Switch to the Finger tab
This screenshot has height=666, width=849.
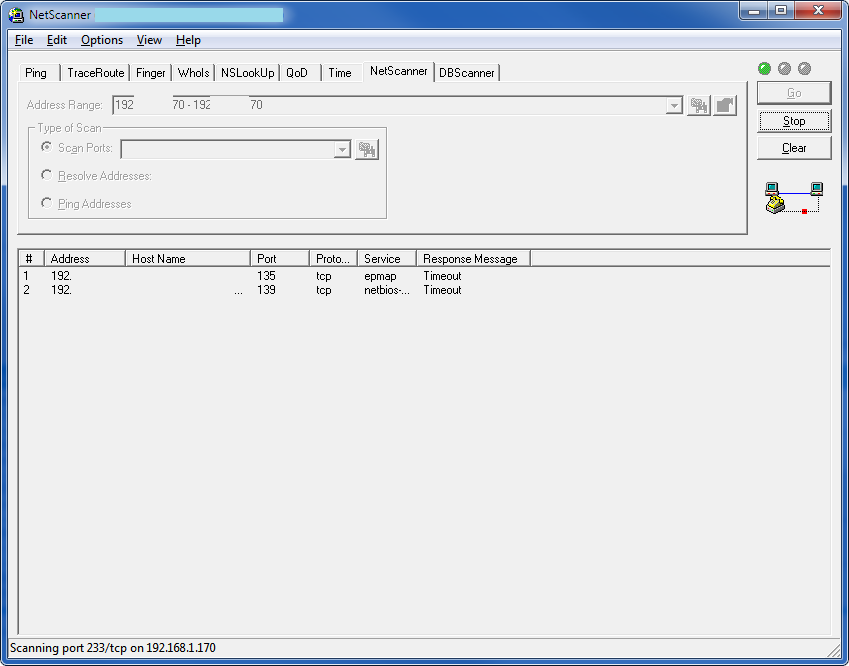[x=151, y=73]
